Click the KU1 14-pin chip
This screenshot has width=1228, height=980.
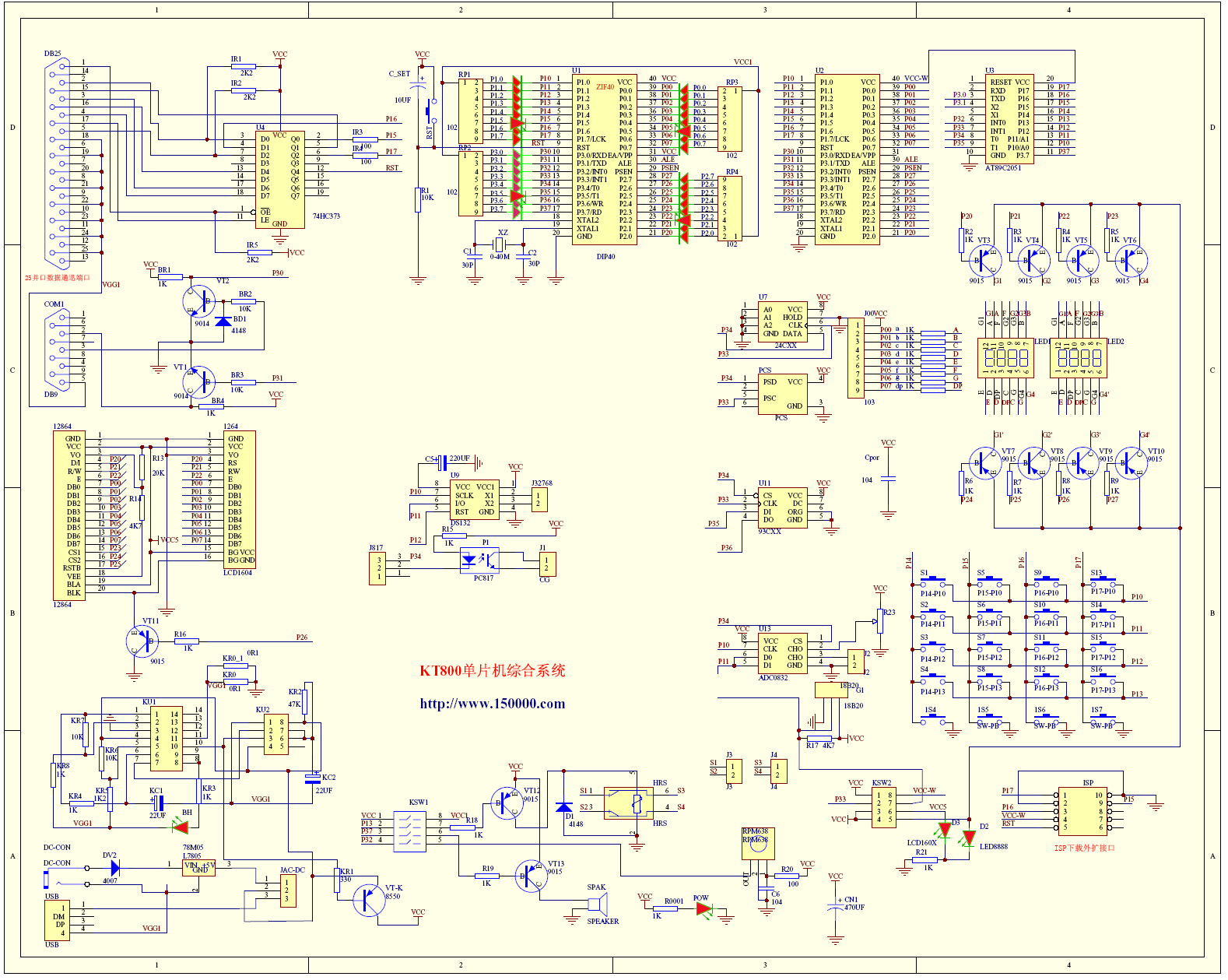(x=166, y=739)
